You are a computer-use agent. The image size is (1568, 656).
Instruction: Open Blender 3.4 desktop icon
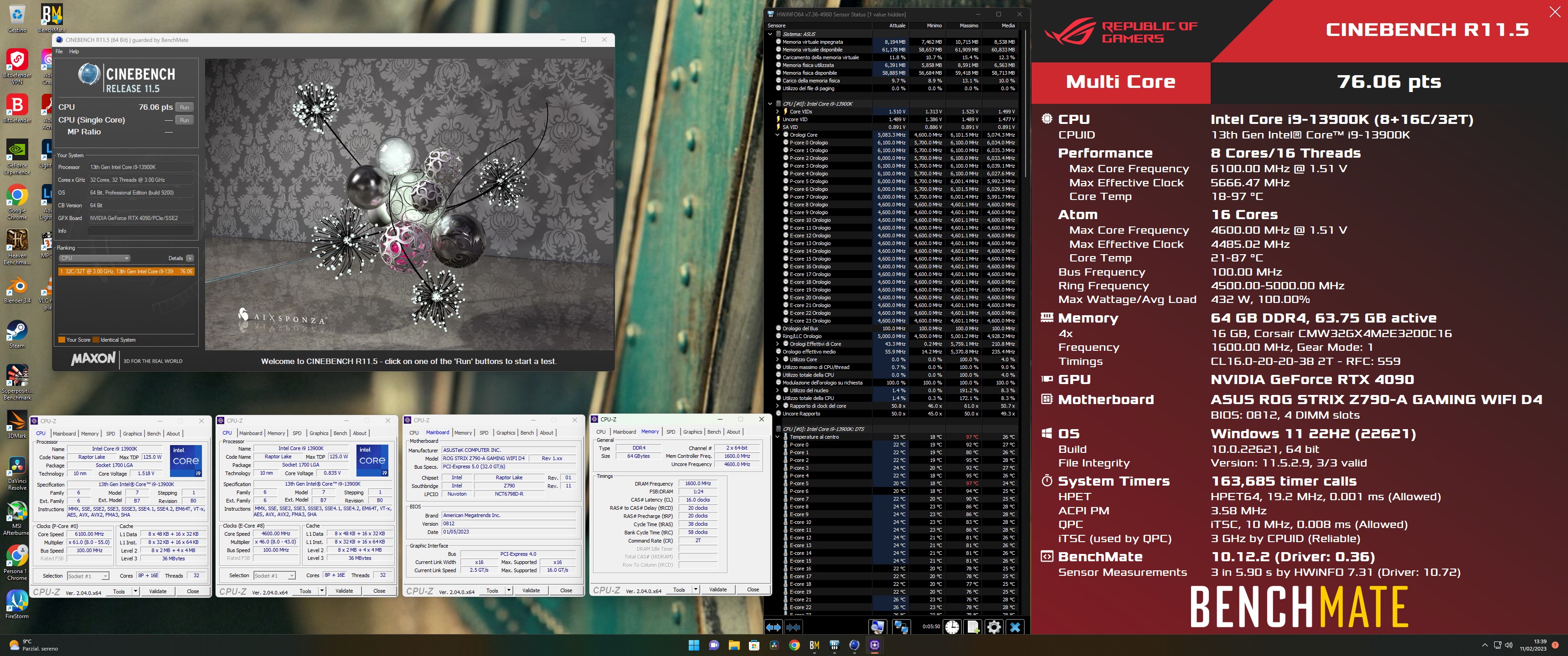point(17,290)
